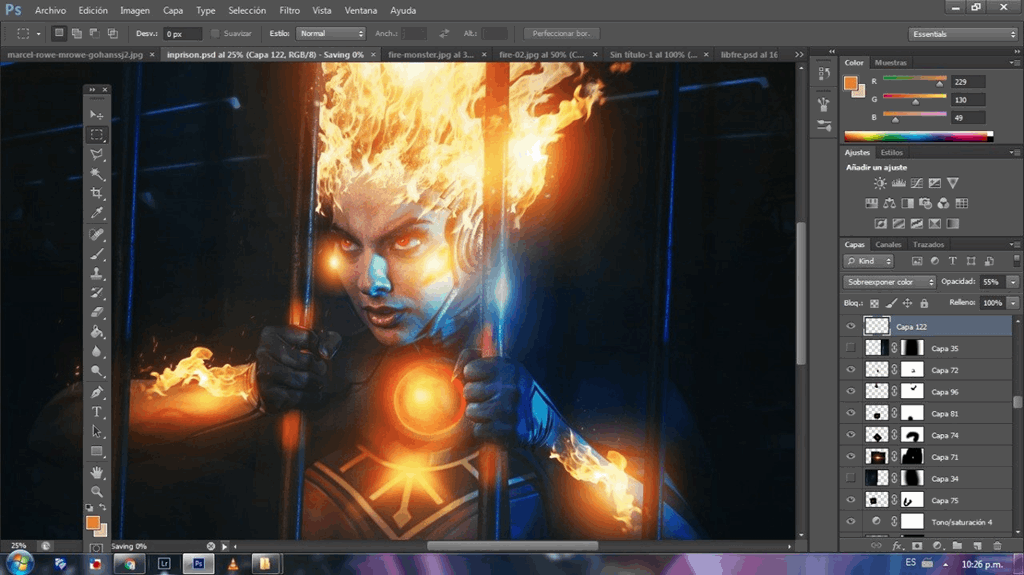Hide the Capa 74 layer

(x=850, y=435)
